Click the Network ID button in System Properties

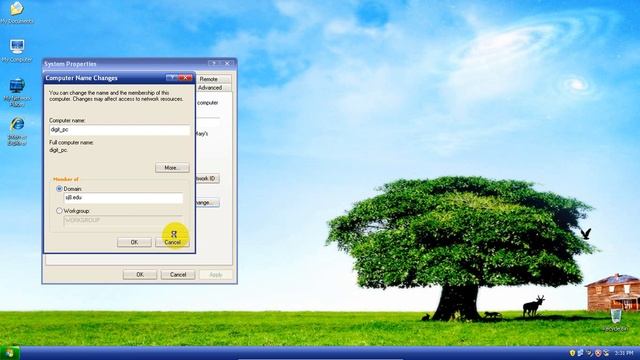pyautogui.click(x=207, y=178)
